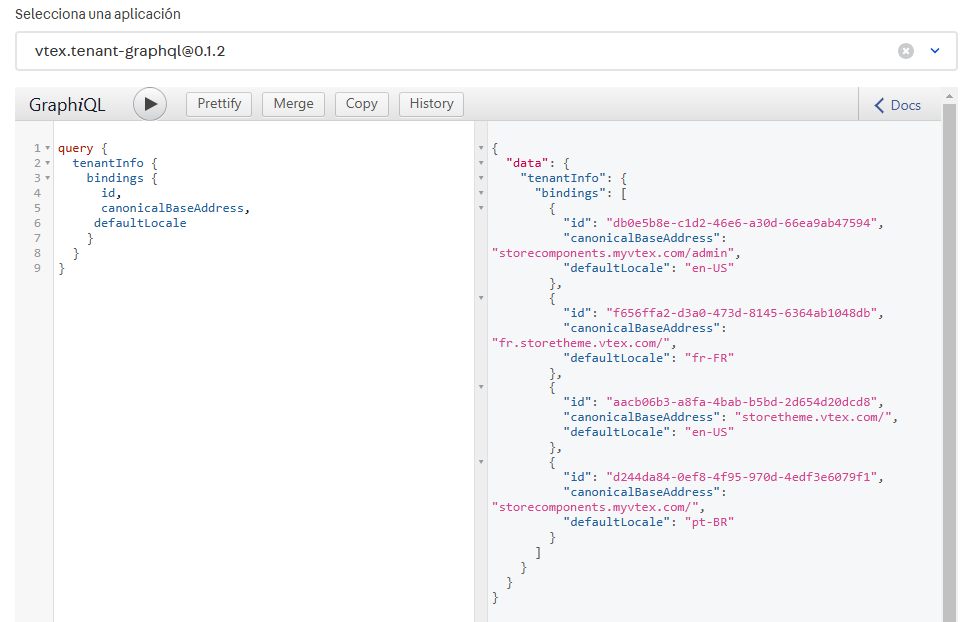Place cursor on defaultLocale in query editor
966x622 pixels.
[140, 223]
